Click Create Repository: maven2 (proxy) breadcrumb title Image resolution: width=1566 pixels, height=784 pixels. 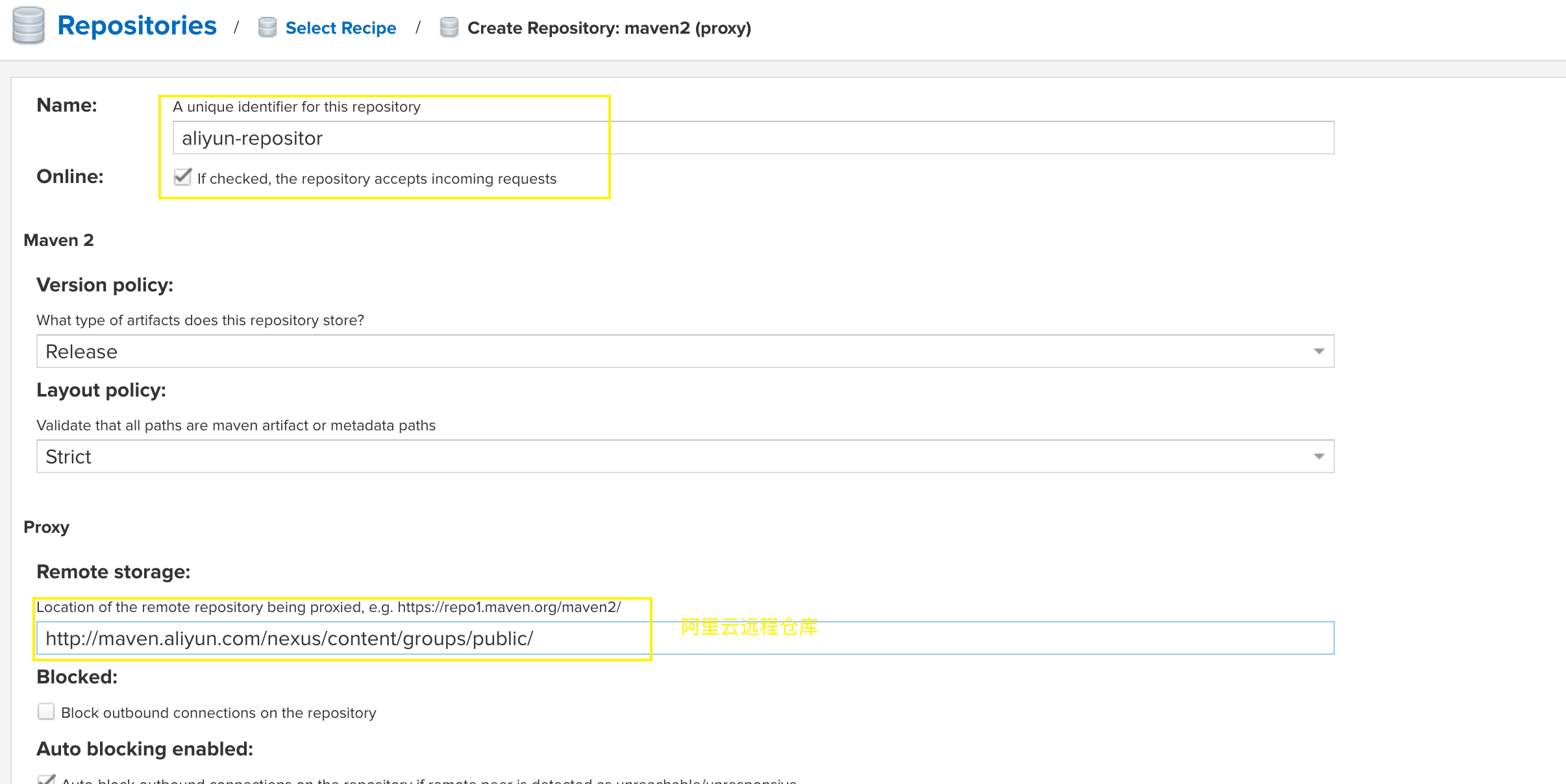click(608, 28)
